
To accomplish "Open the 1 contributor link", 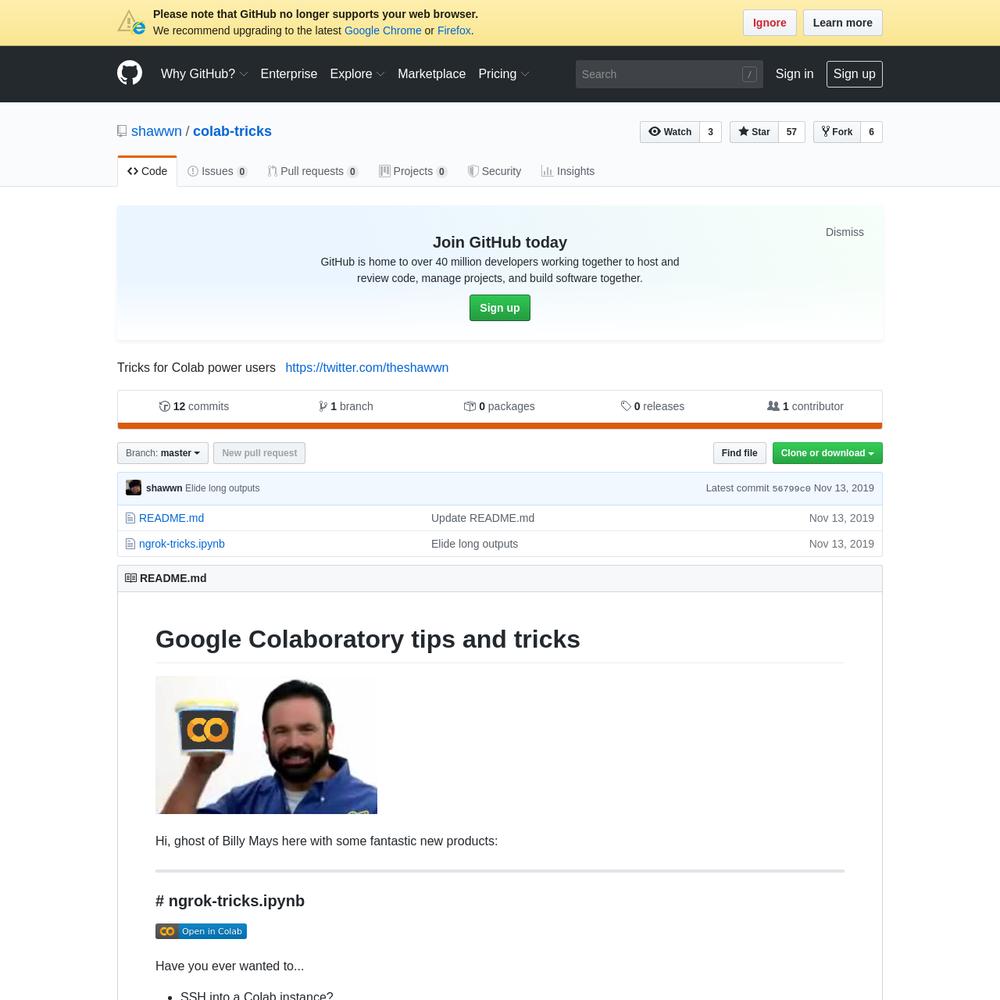I will click(805, 406).
